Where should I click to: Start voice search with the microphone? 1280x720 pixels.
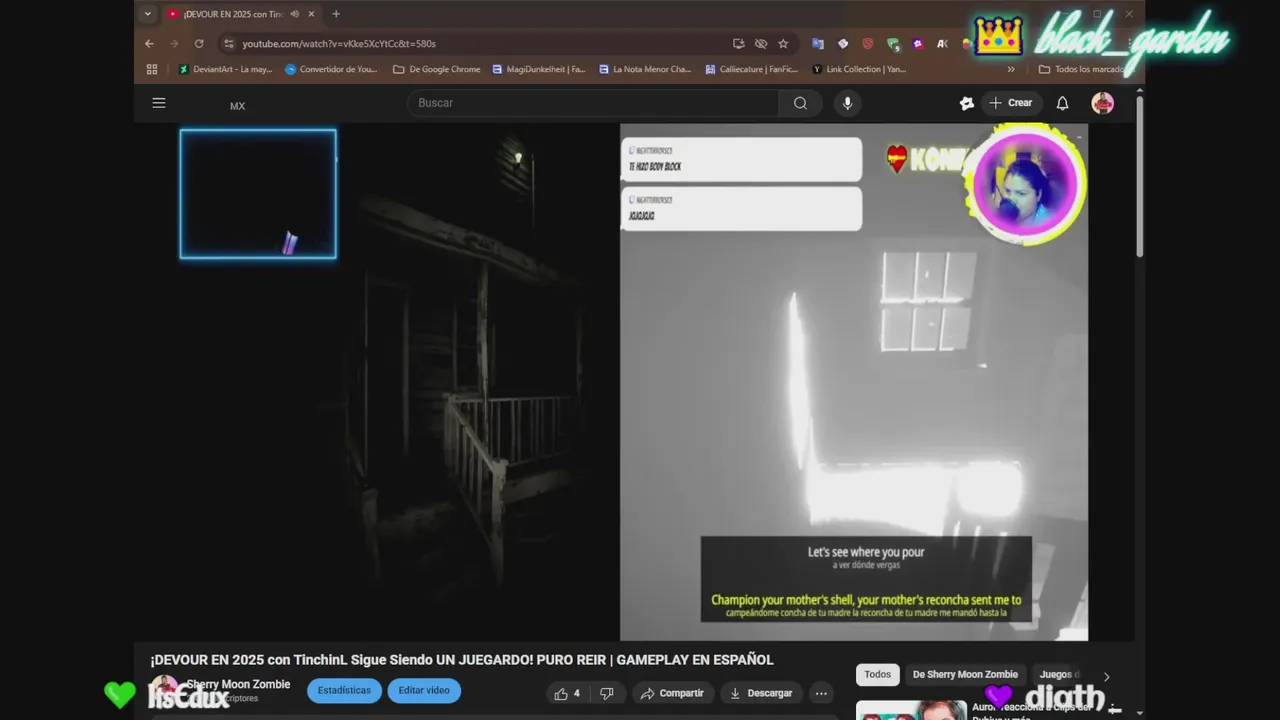click(847, 103)
